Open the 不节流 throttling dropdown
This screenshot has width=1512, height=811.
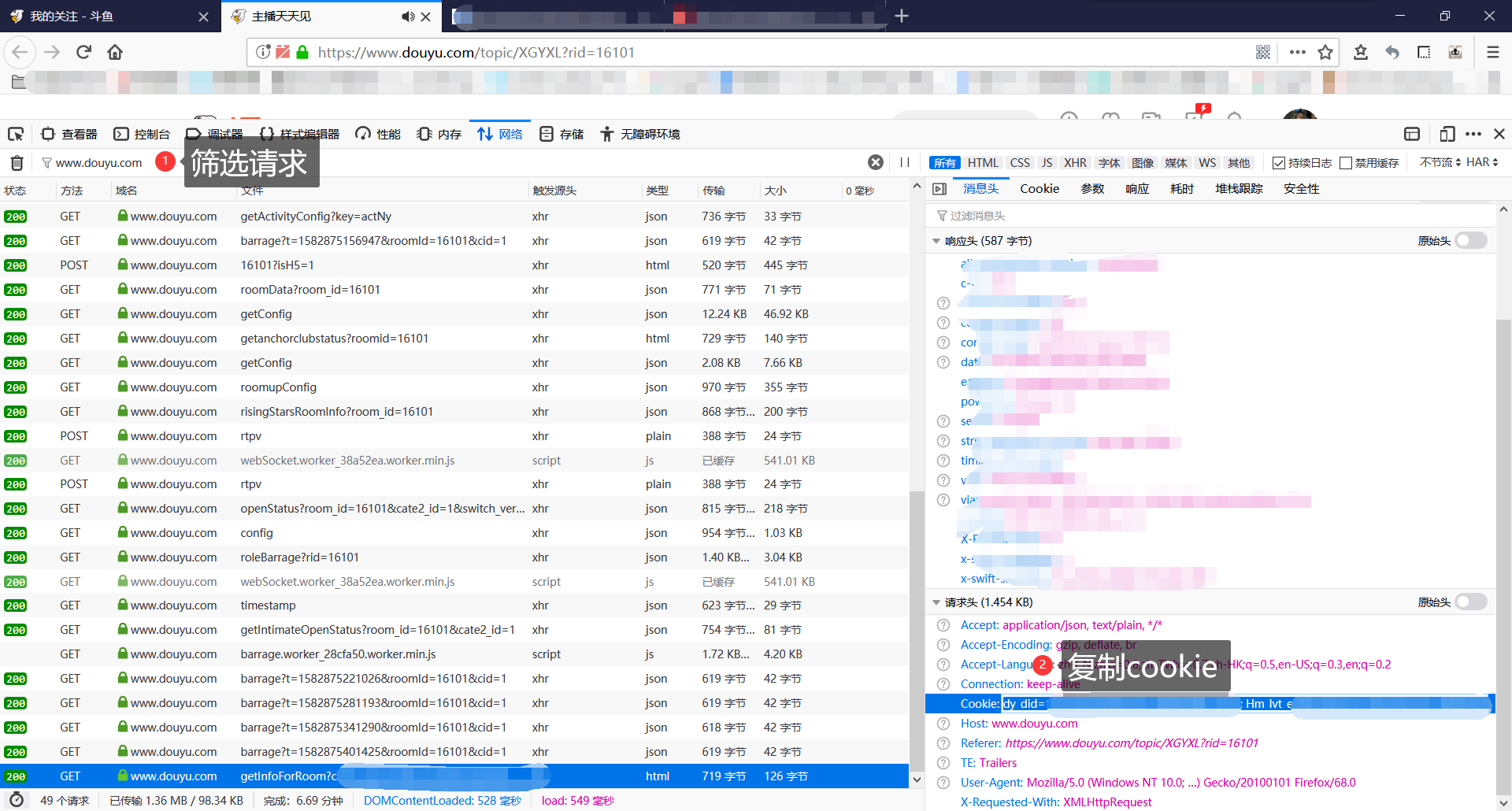[1440, 162]
